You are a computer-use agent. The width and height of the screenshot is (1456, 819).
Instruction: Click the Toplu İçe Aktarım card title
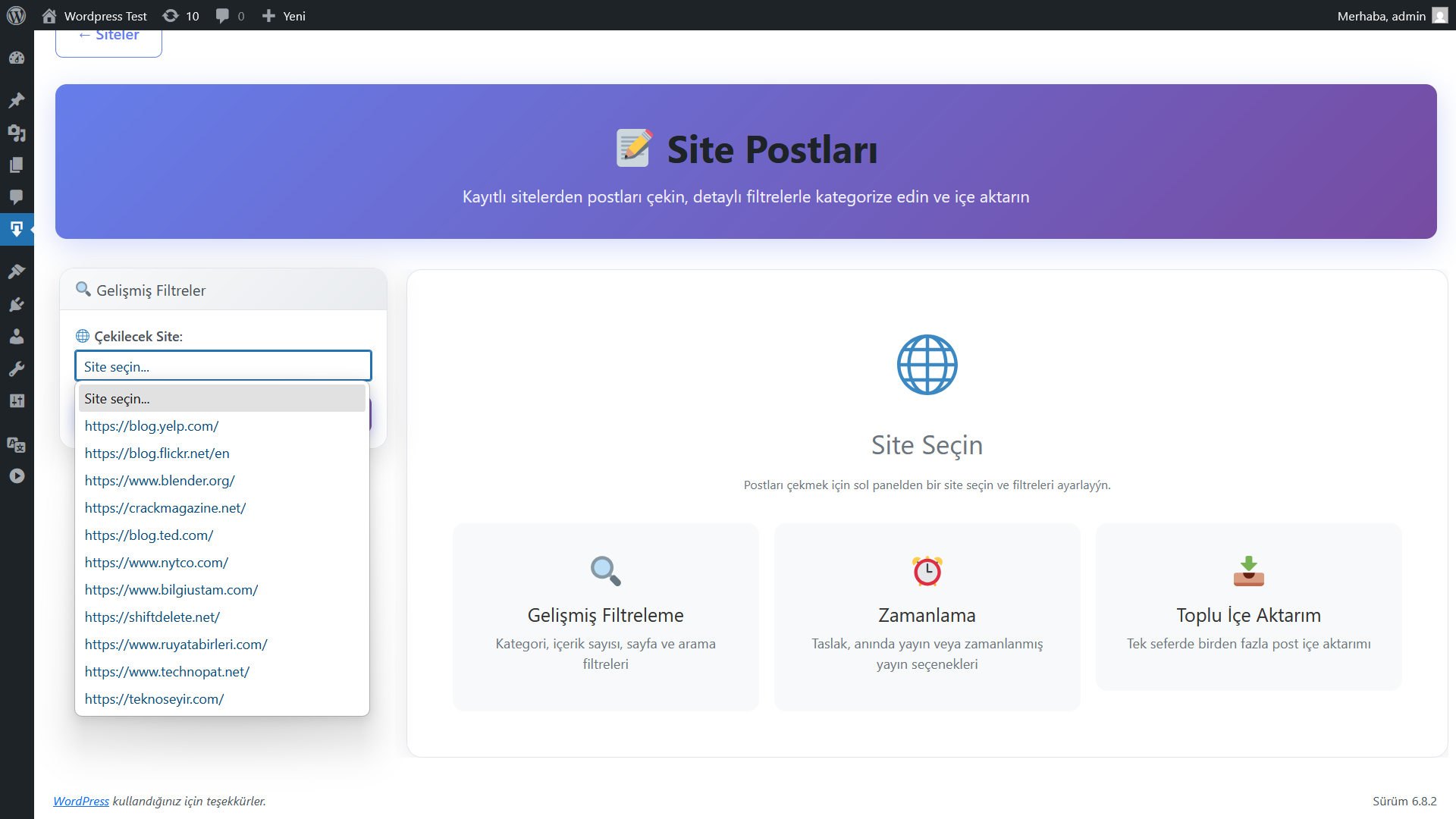click(x=1249, y=615)
